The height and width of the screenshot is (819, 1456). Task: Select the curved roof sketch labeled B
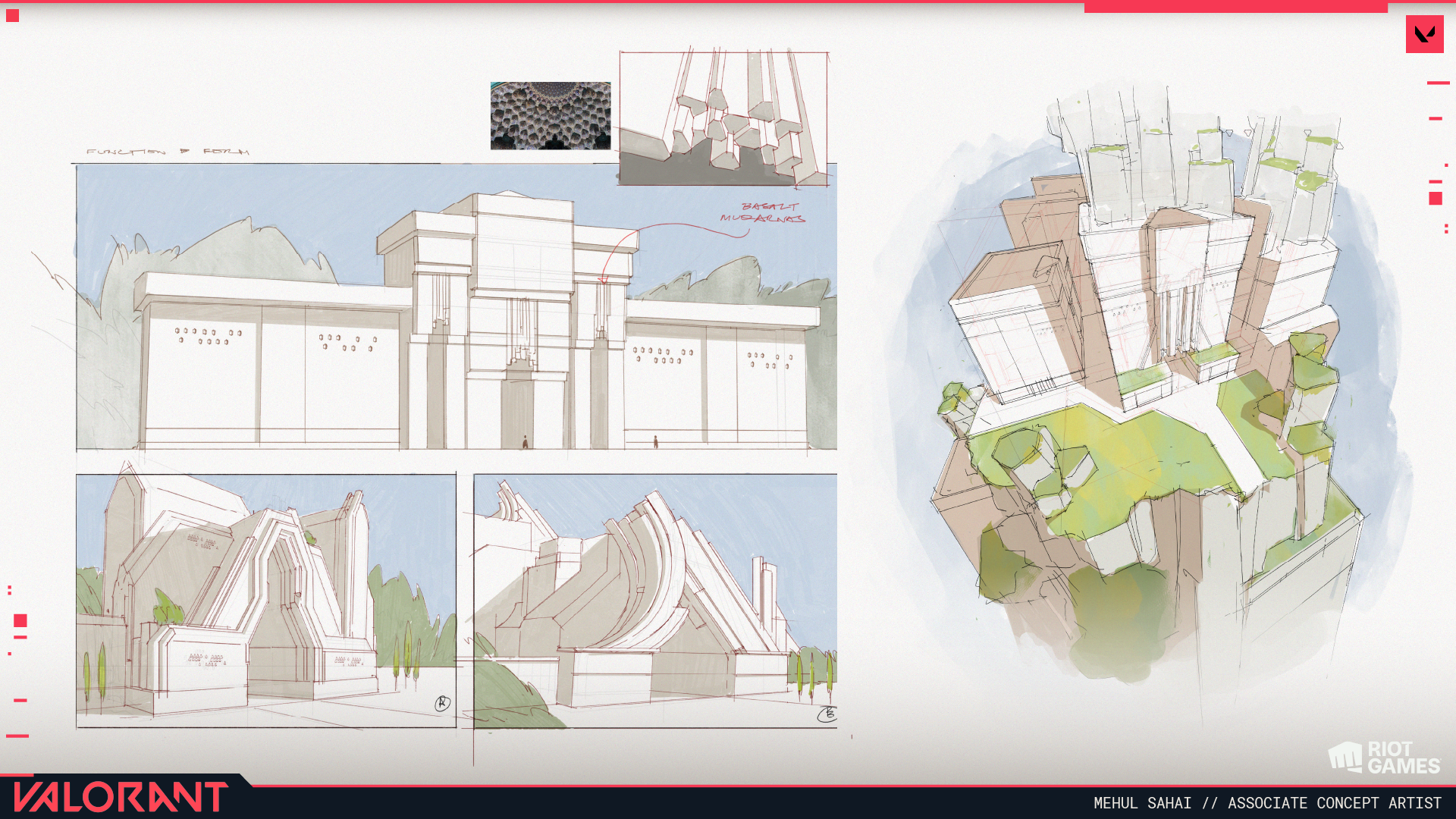pos(655,601)
